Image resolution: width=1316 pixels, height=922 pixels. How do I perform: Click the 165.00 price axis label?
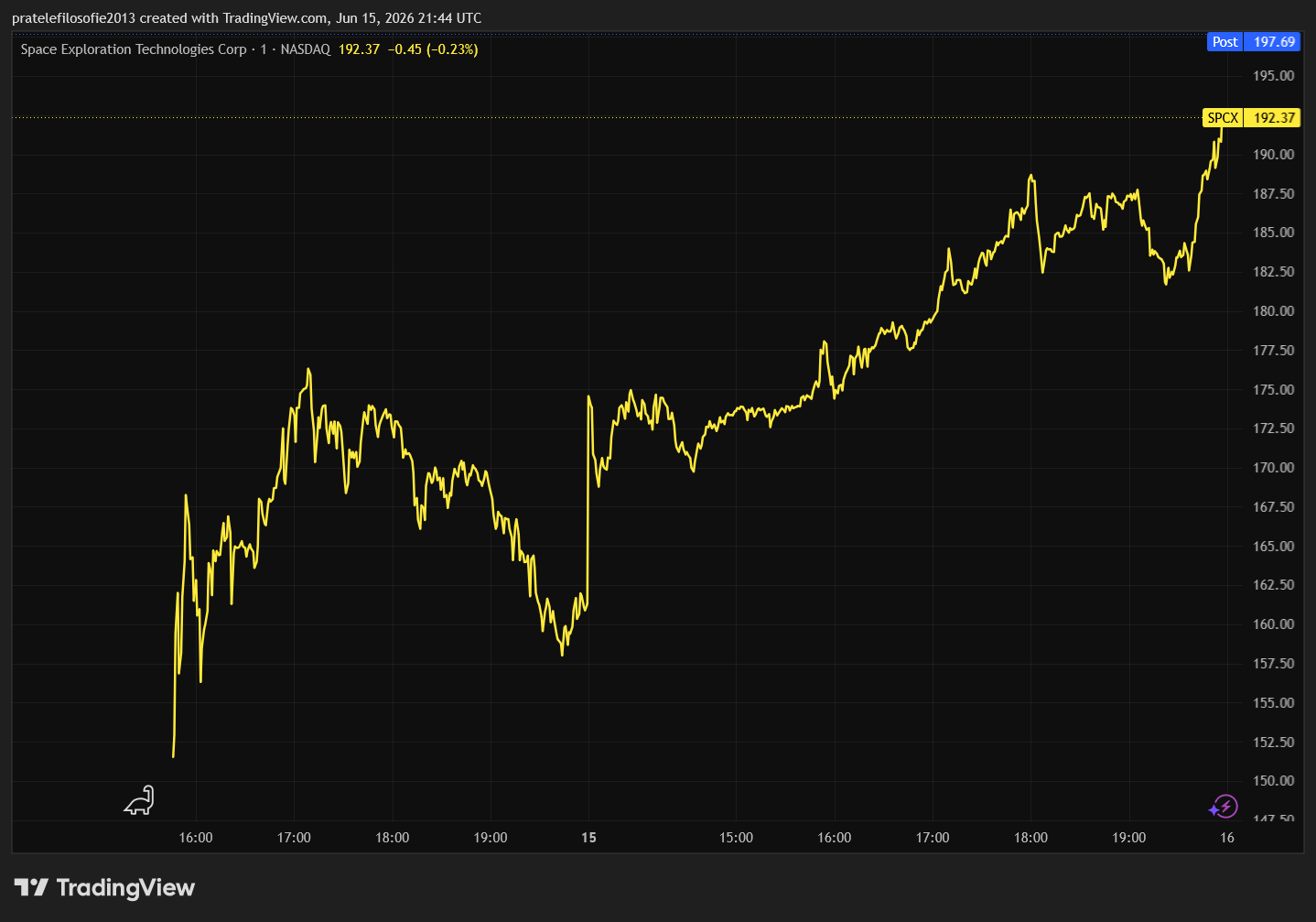[x=1274, y=547]
